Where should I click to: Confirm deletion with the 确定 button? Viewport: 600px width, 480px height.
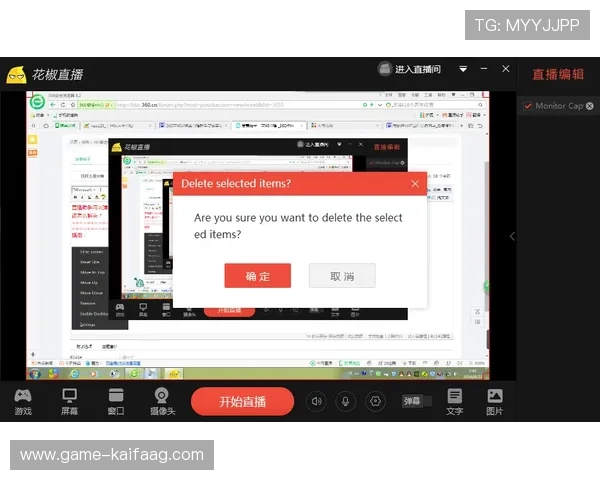(257, 276)
